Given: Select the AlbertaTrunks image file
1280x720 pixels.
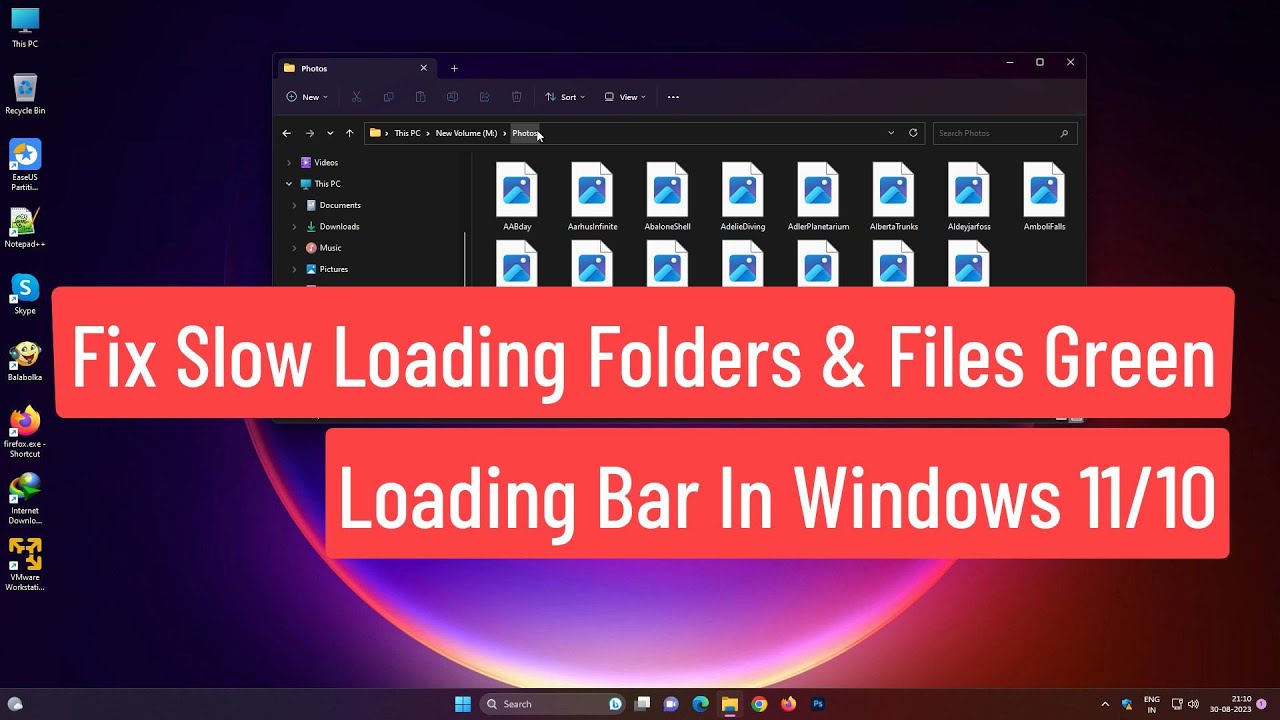Looking at the screenshot, I should [894, 197].
